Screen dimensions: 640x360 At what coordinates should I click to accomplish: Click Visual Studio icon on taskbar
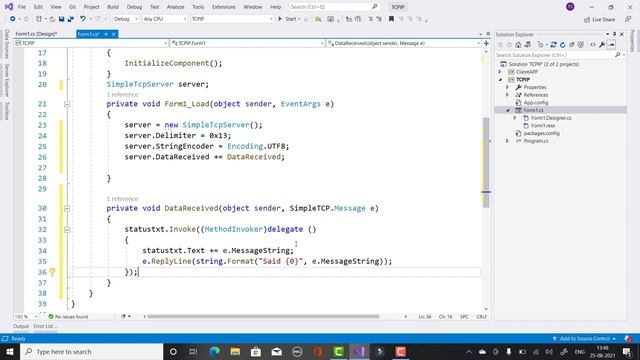point(359,351)
